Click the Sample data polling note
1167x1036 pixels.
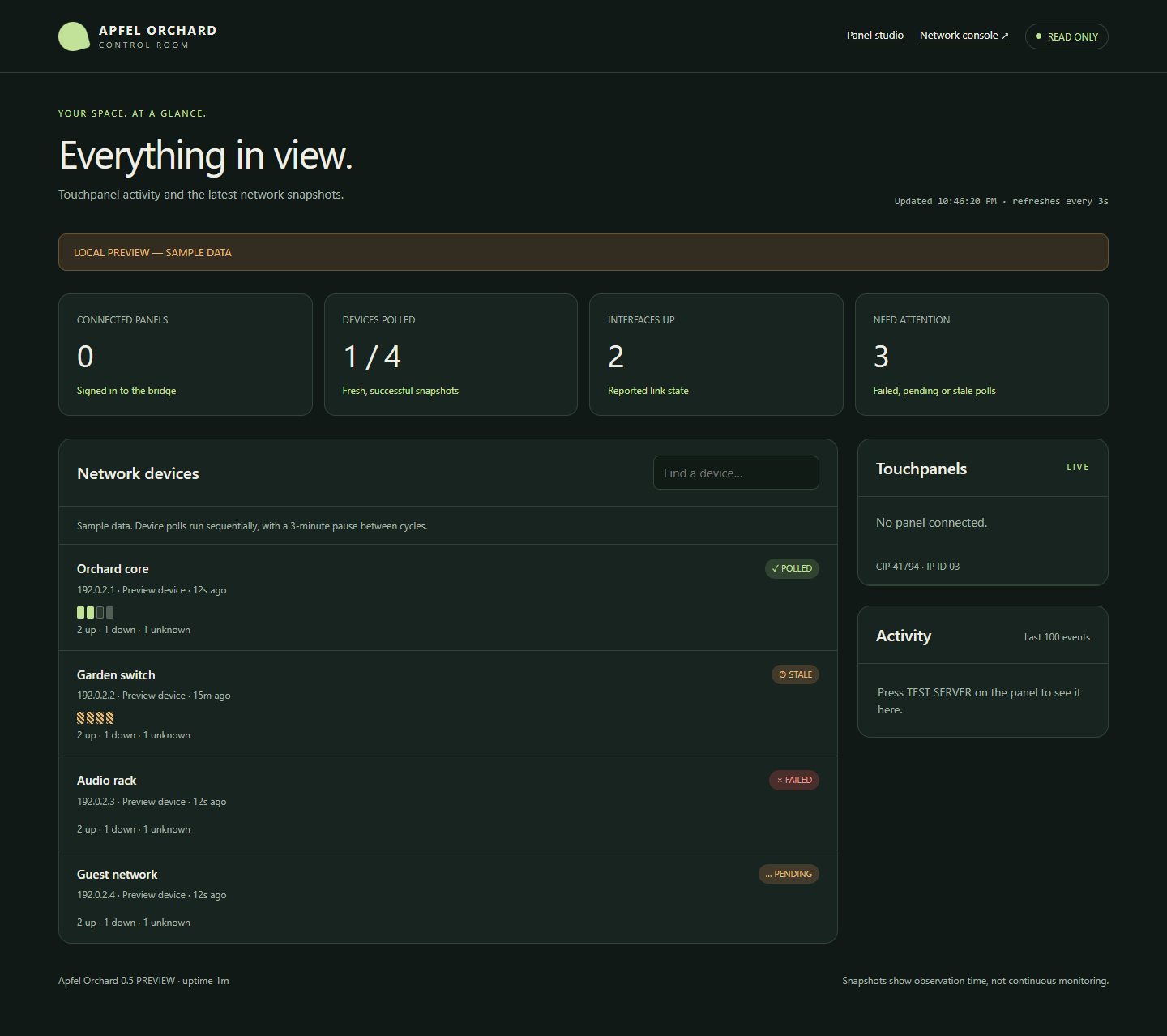click(252, 526)
